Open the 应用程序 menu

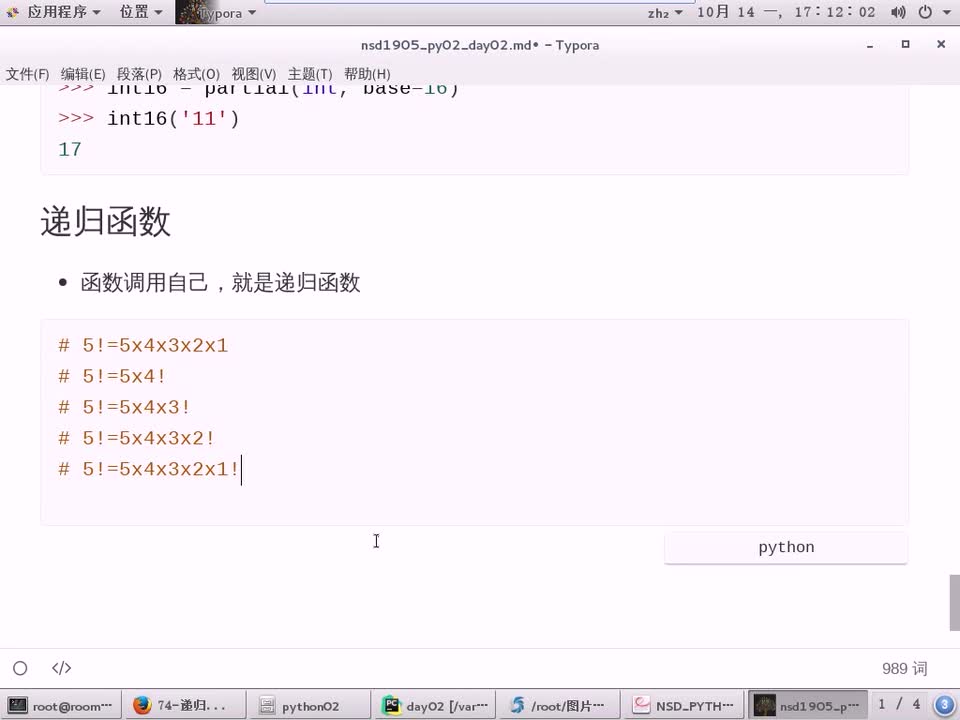click(x=63, y=12)
